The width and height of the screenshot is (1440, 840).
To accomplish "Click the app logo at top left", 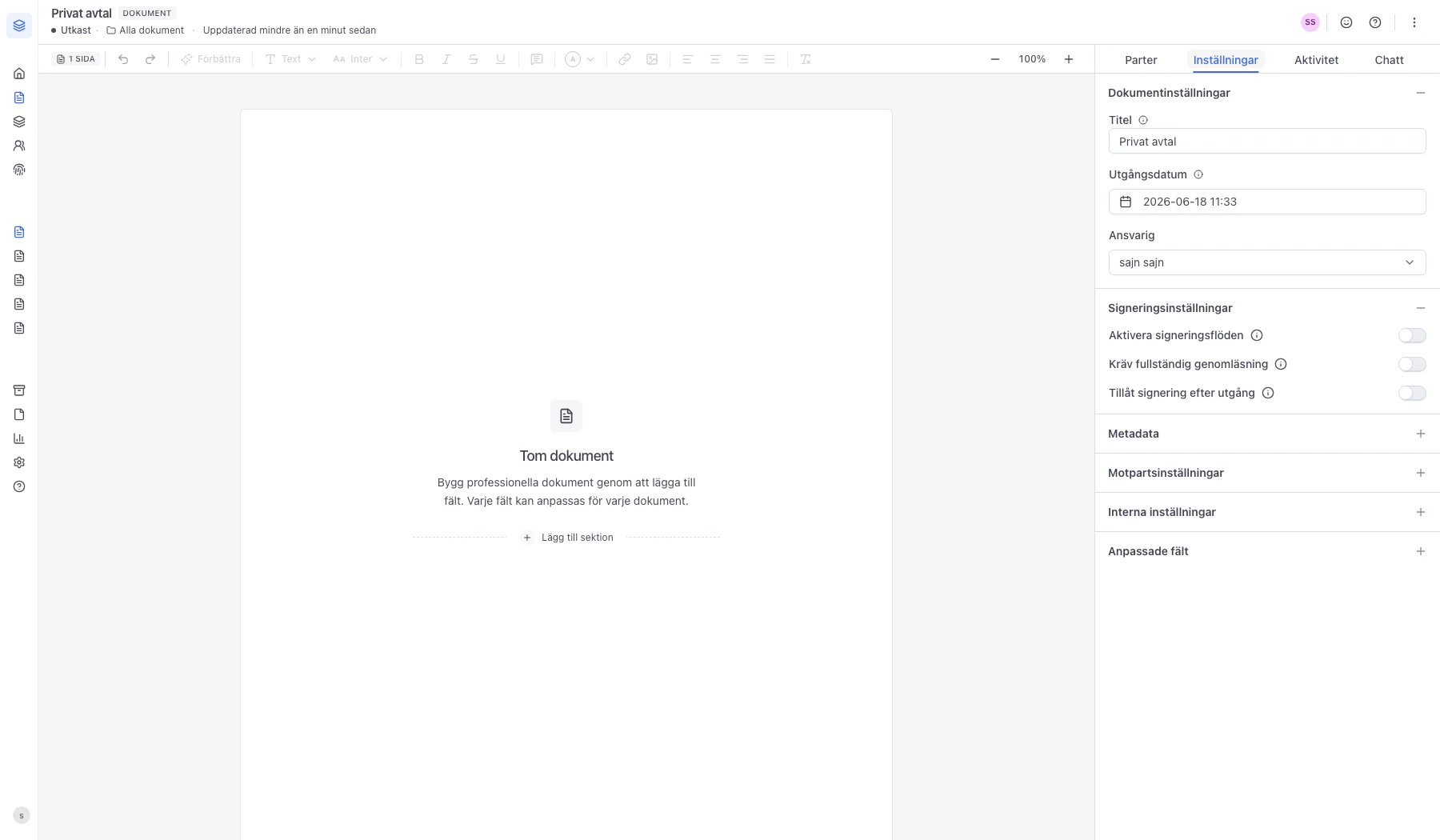I will (19, 26).
